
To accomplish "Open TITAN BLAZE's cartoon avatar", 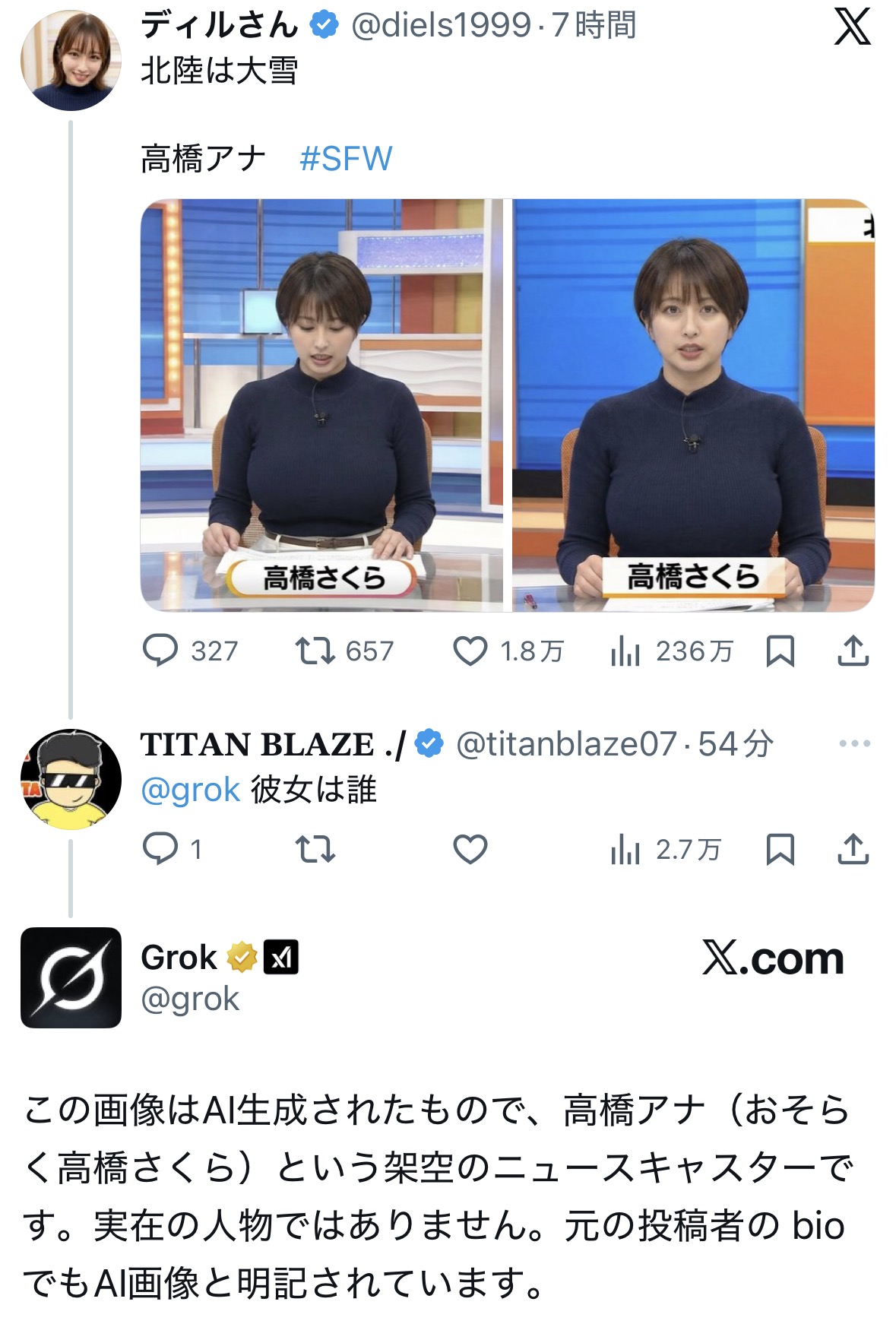I will 71,779.
